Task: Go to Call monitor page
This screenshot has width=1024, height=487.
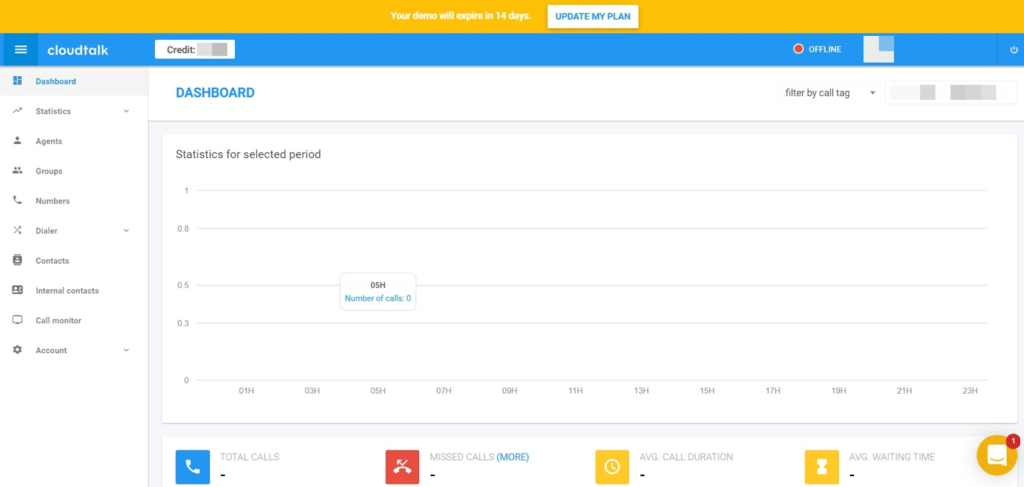Action: [x=58, y=321]
